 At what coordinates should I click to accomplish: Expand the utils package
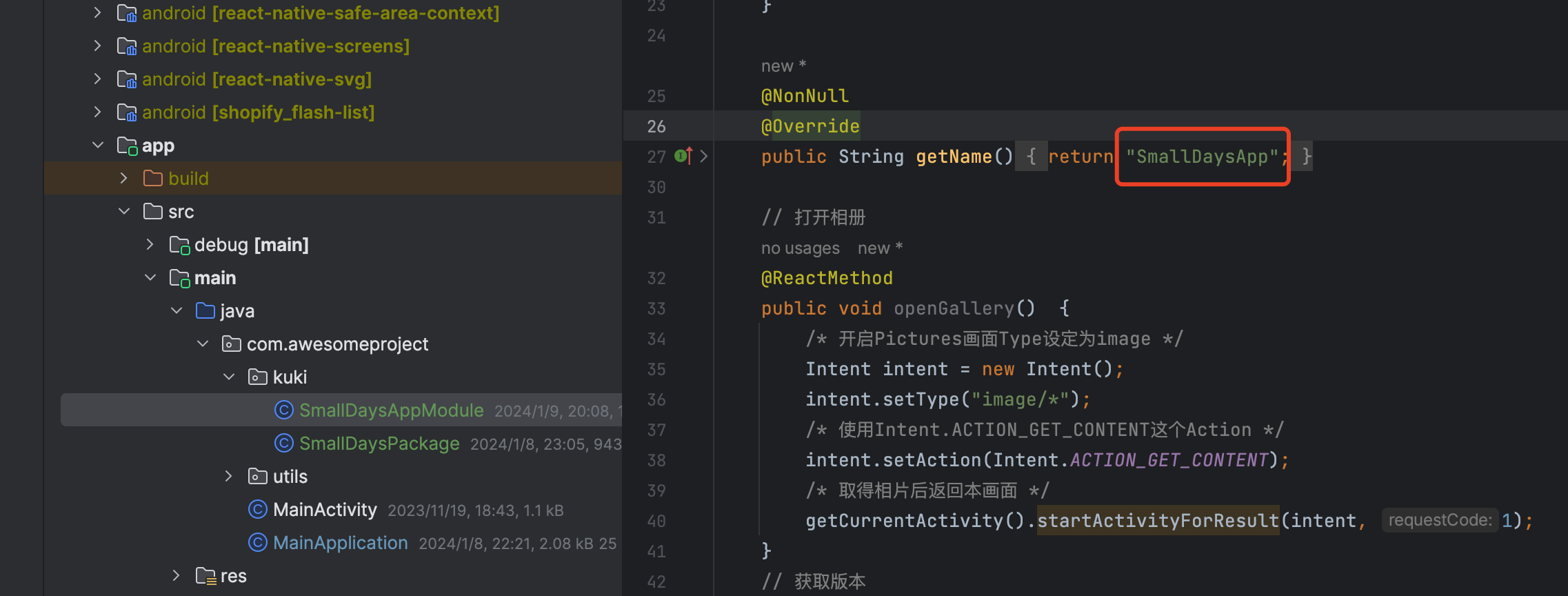(x=229, y=476)
